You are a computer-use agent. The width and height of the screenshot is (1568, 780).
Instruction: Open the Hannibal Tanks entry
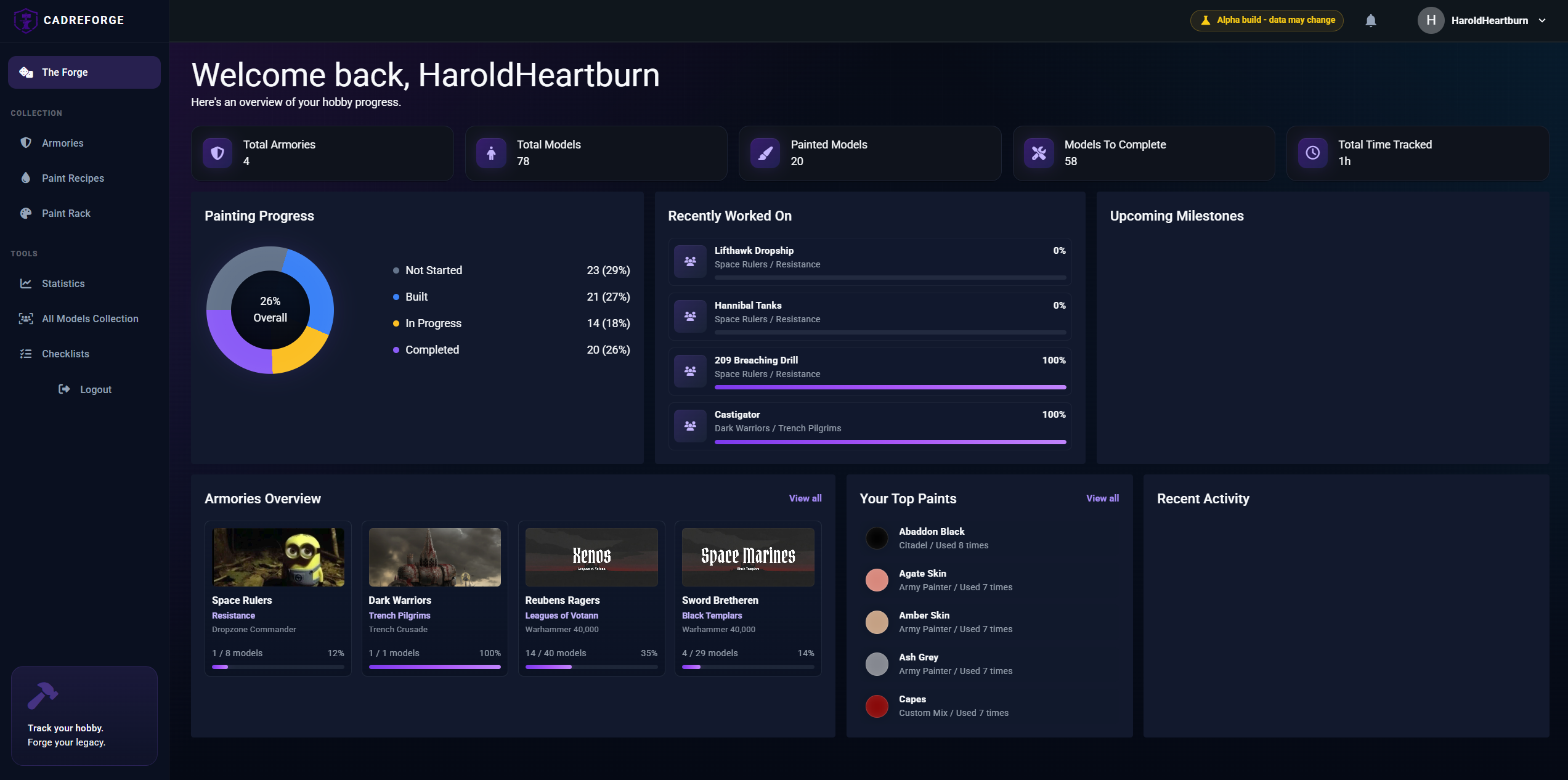coord(869,316)
